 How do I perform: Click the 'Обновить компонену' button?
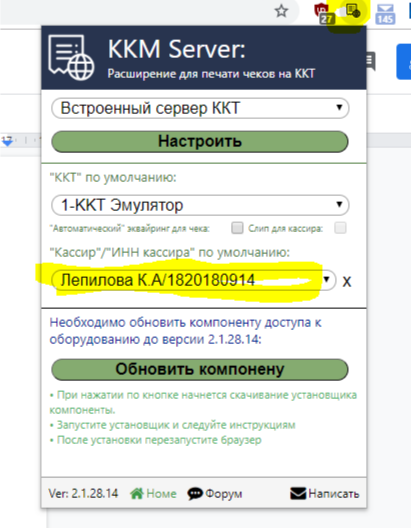[x=200, y=369]
